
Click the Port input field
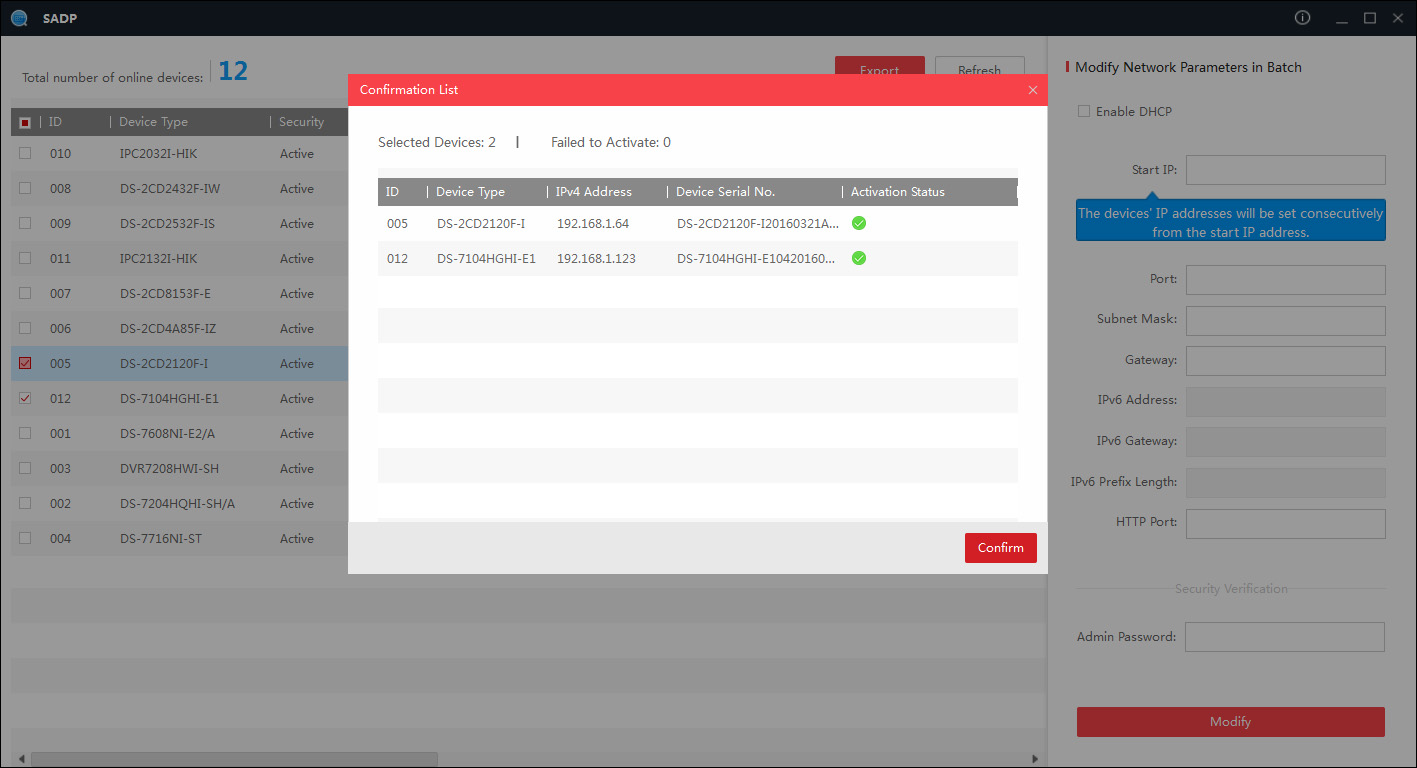1286,280
